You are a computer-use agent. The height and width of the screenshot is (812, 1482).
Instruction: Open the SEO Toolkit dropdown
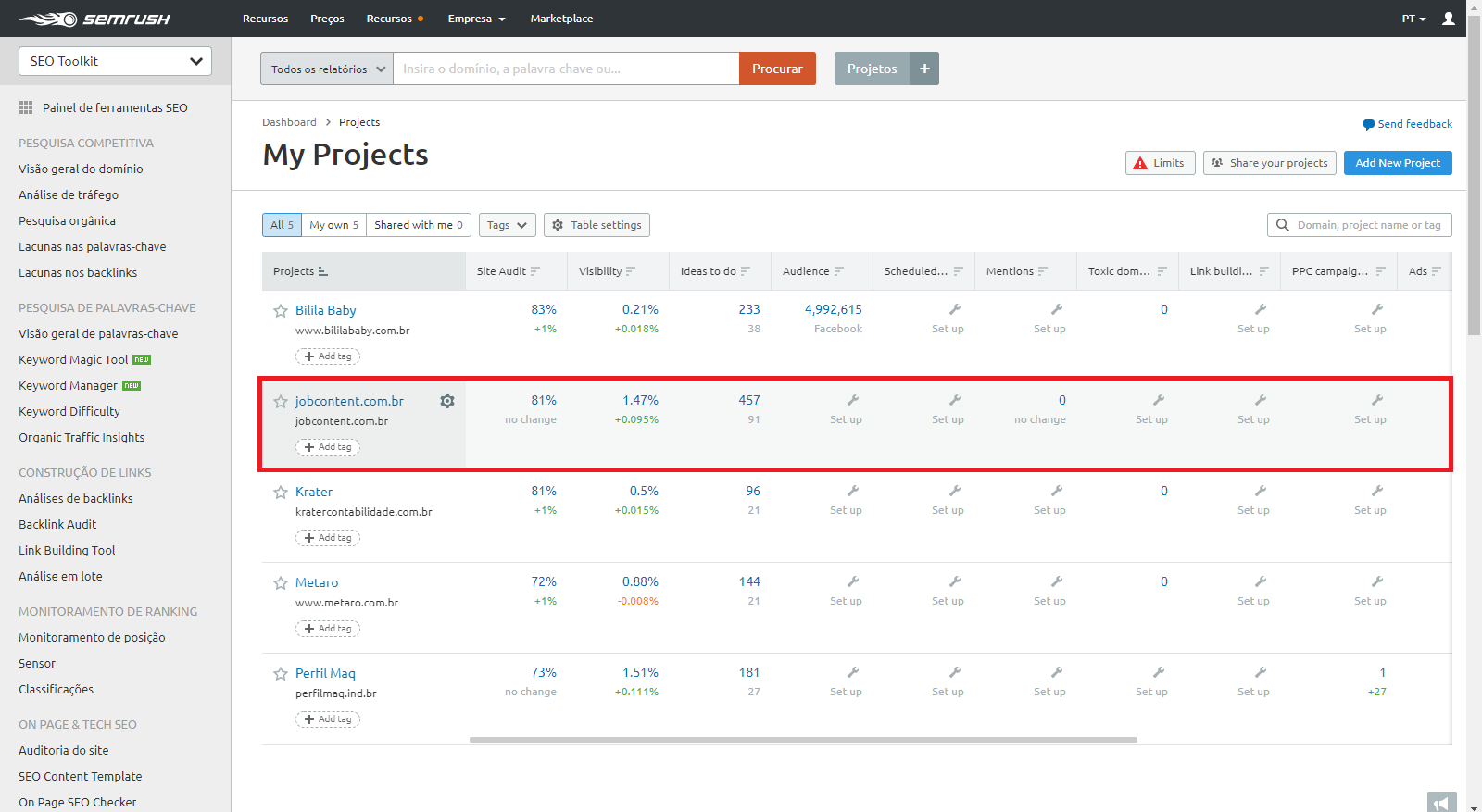[x=115, y=61]
